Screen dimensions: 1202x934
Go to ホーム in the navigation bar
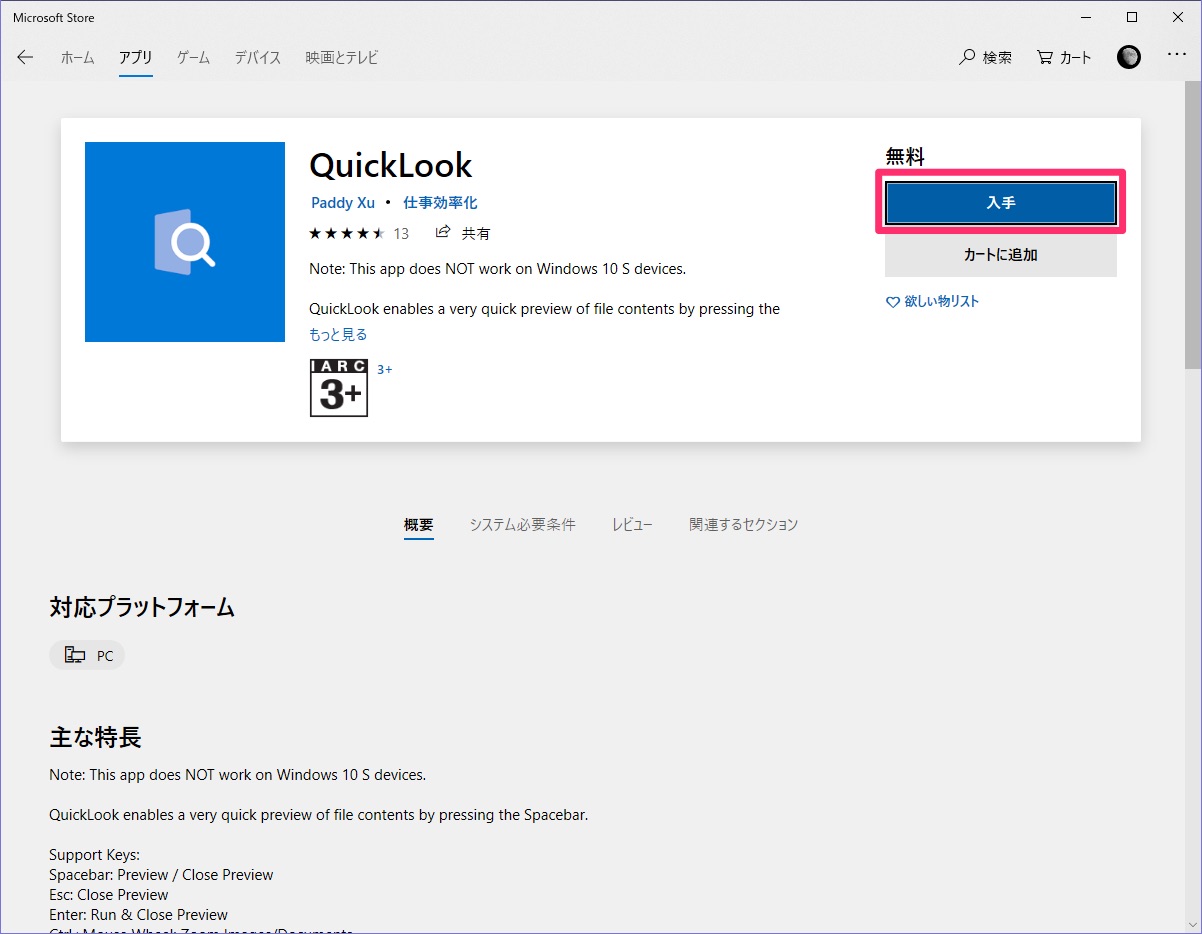pos(77,57)
